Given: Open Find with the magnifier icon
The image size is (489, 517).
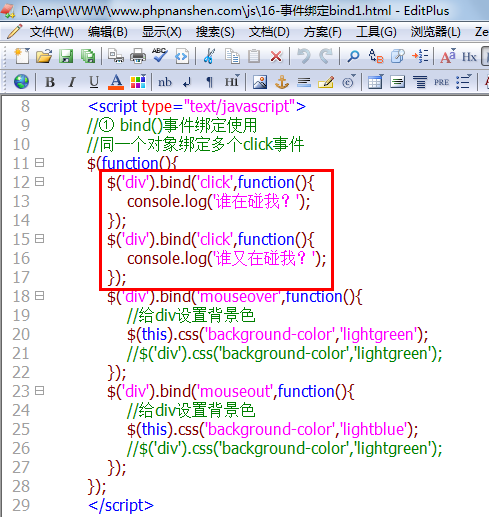Looking at the screenshot, I should pos(353,56).
